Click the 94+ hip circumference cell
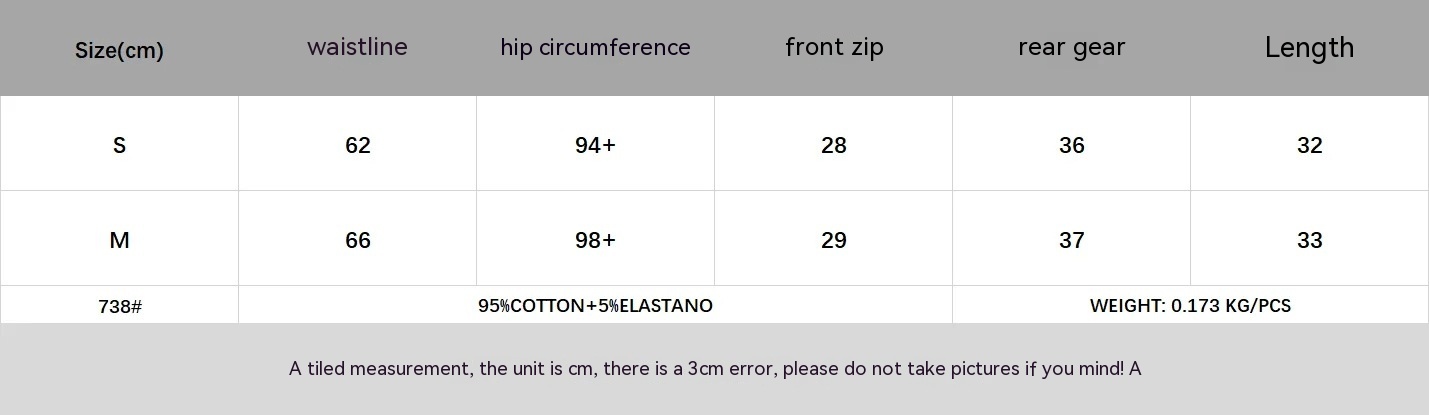 pos(595,145)
